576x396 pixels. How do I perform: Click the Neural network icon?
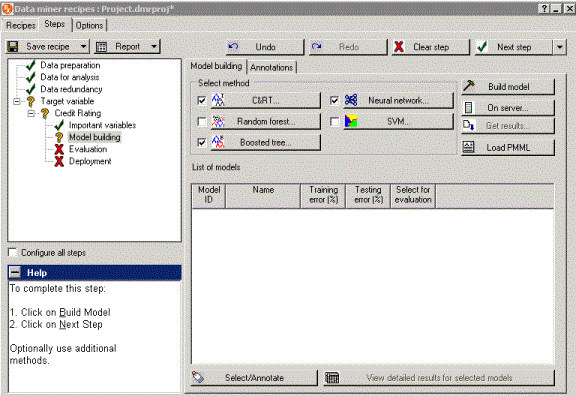coord(351,100)
